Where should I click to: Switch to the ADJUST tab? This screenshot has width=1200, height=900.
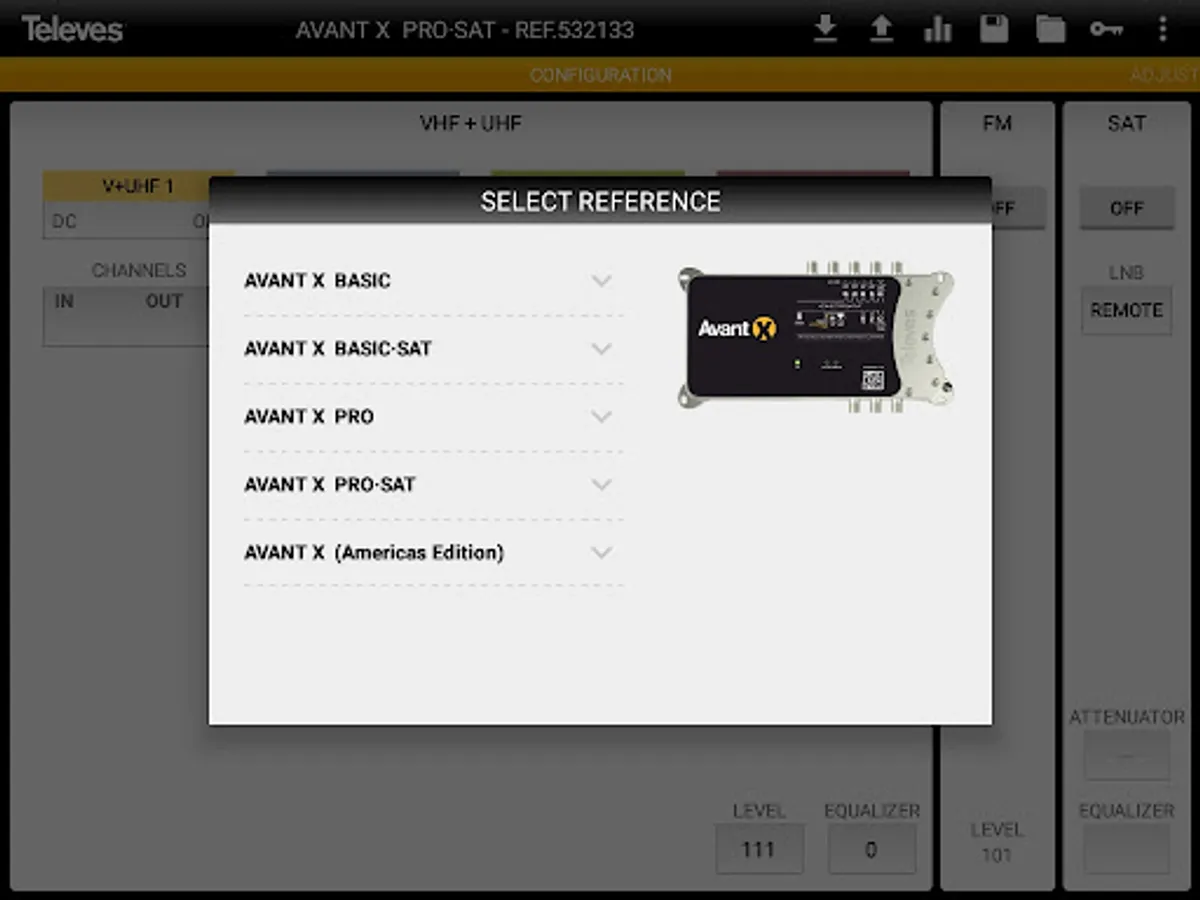1164,75
